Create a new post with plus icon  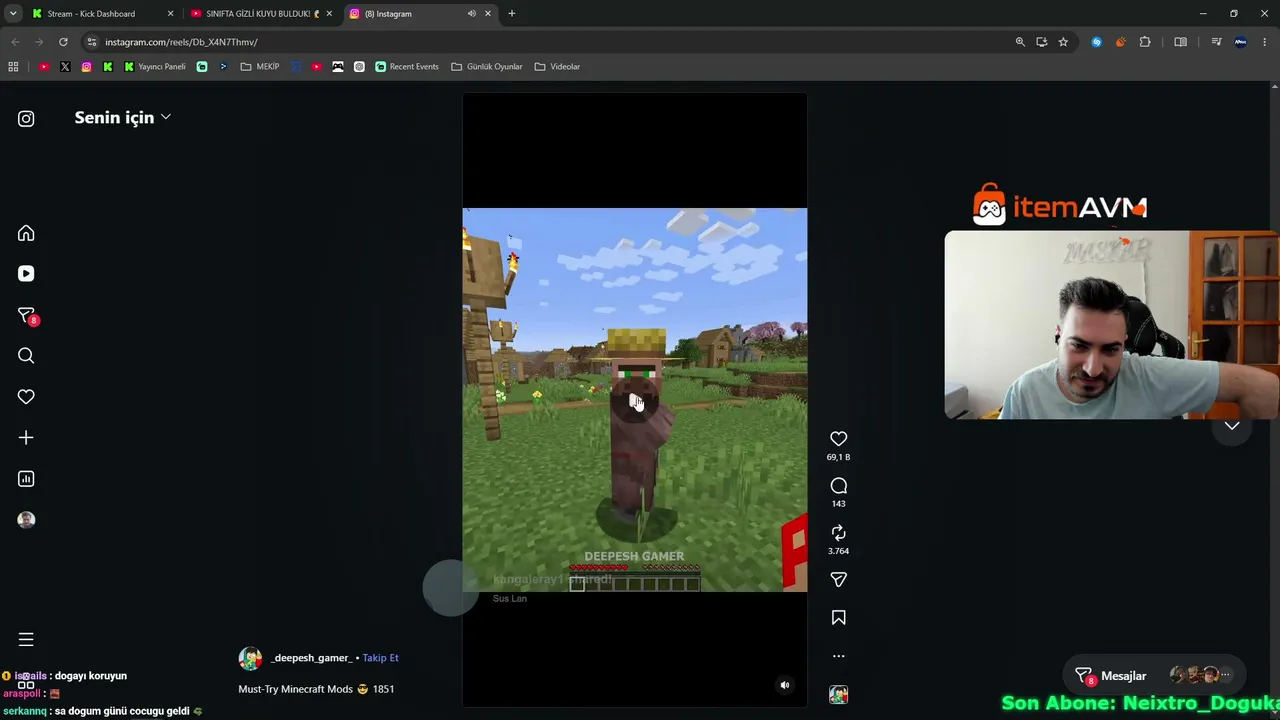[26, 438]
